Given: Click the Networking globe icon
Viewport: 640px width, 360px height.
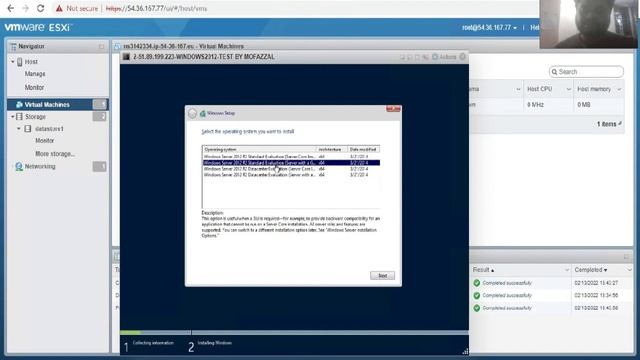Looking at the screenshot, I should (19, 167).
